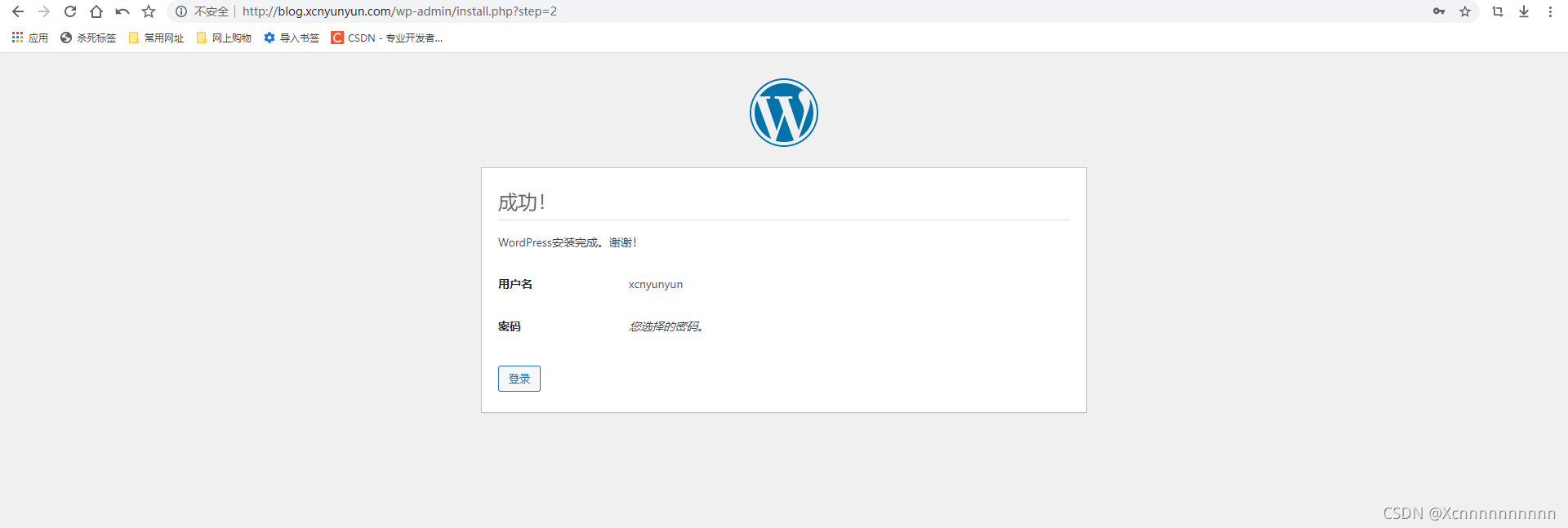Image resolution: width=1568 pixels, height=528 pixels.
Task: Open the 常用网址 bookmark folder
Action: (x=156, y=38)
